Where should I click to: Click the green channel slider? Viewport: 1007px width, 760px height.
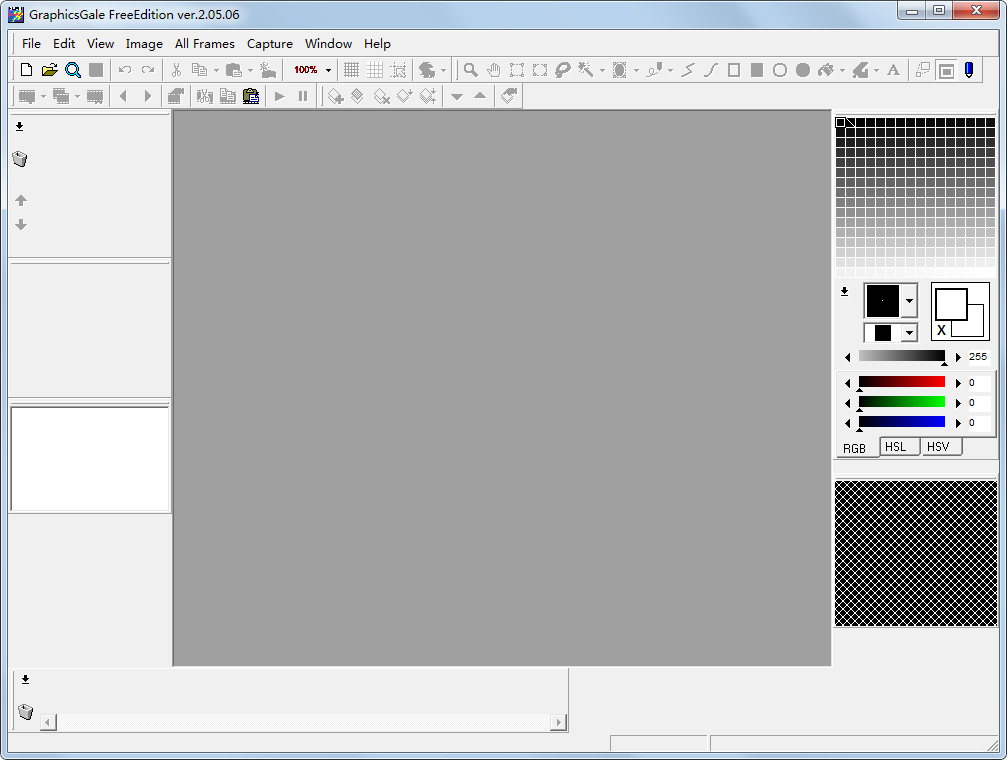coord(902,402)
